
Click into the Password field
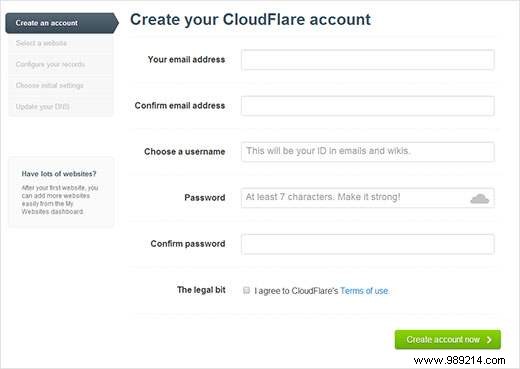click(368, 198)
